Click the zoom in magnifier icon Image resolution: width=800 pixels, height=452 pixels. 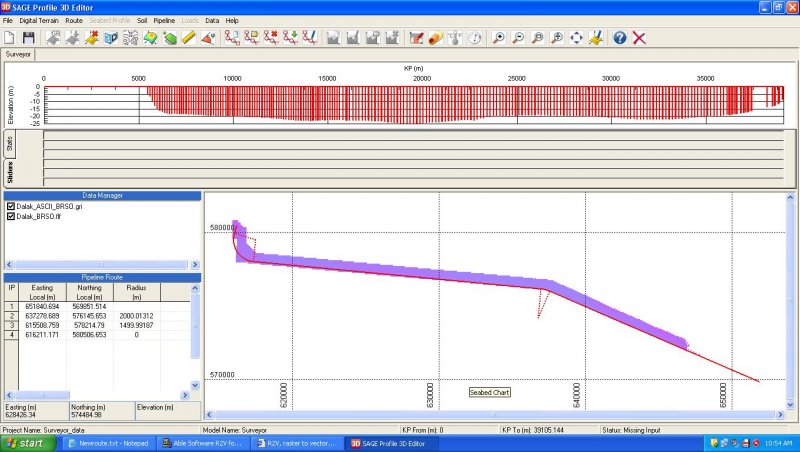click(x=499, y=38)
